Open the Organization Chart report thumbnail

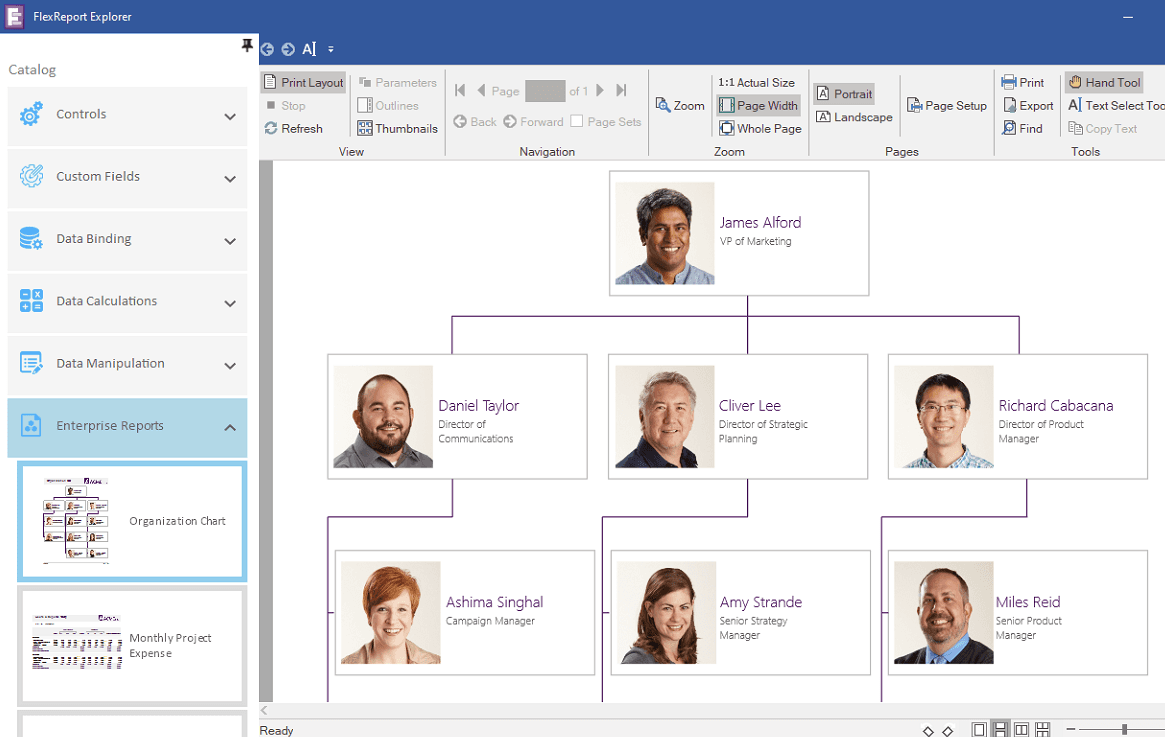[x=132, y=522]
